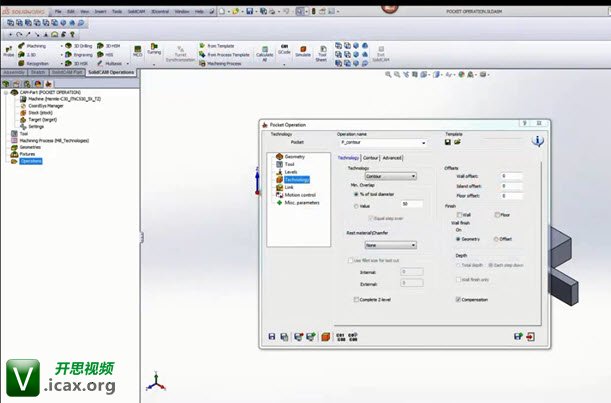The height and width of the screenshot is (403, 611).
Task: Select '% of tool diameter' radio button
Action: click(x=356, y=194)
